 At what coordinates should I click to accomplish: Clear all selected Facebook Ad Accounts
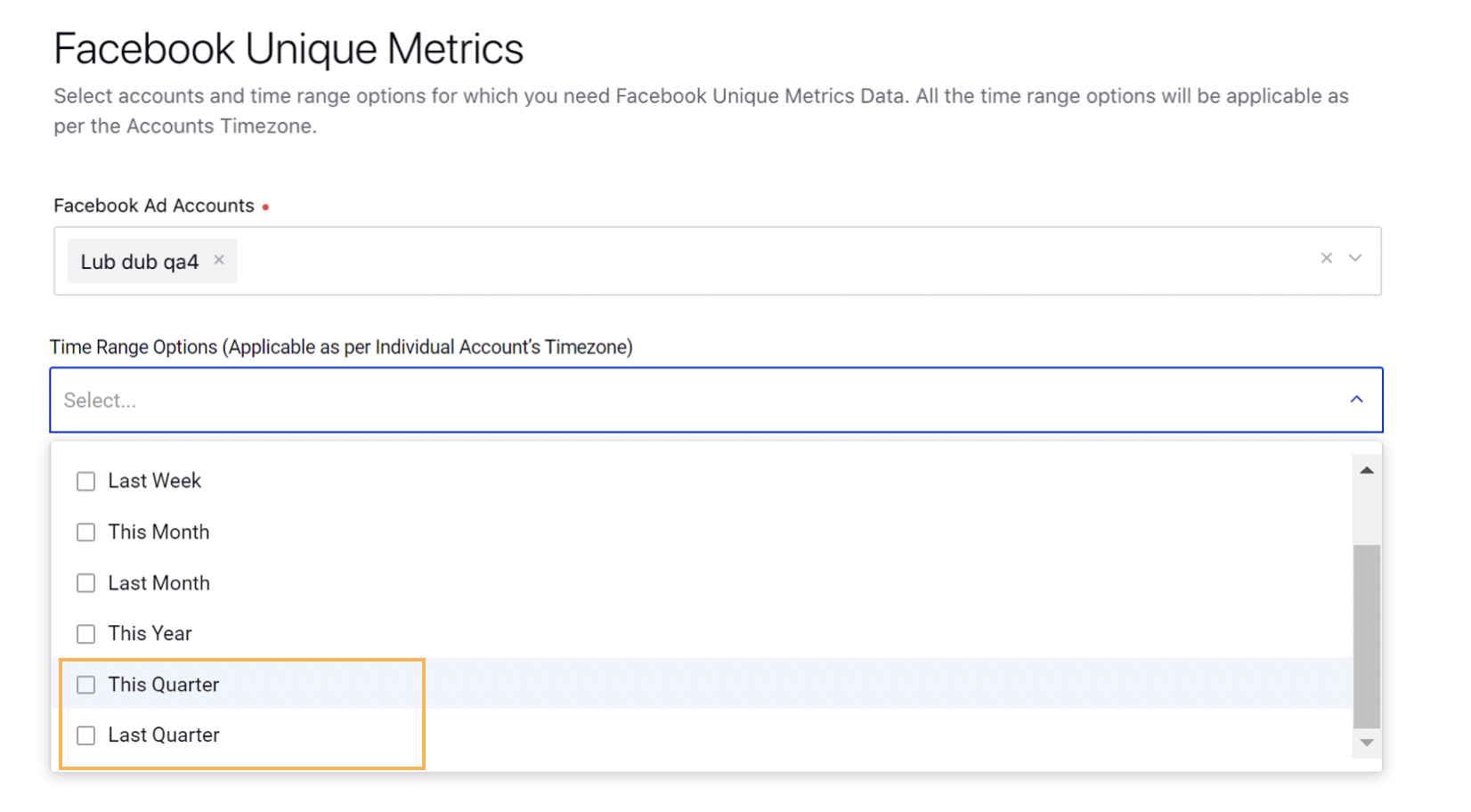tap(1327, 258)
